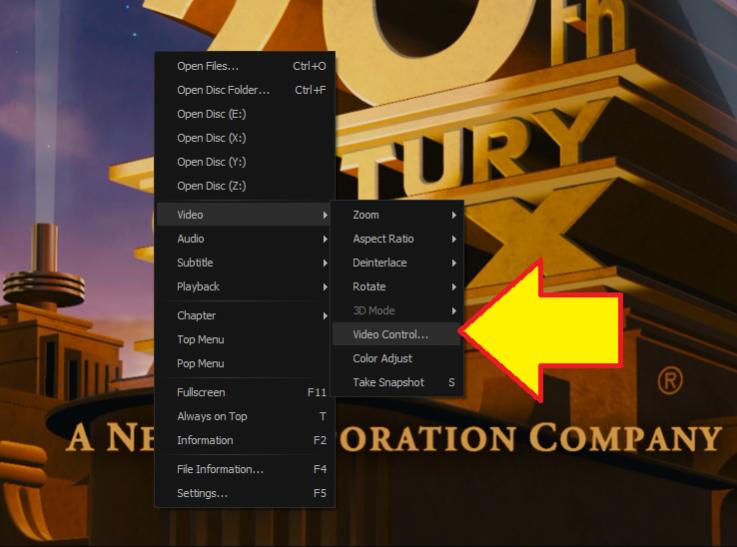Viewport: 737px width, 547px height.
Task: Toggle Always on Top
Action: pyautogui.click(x=244, y=416)
